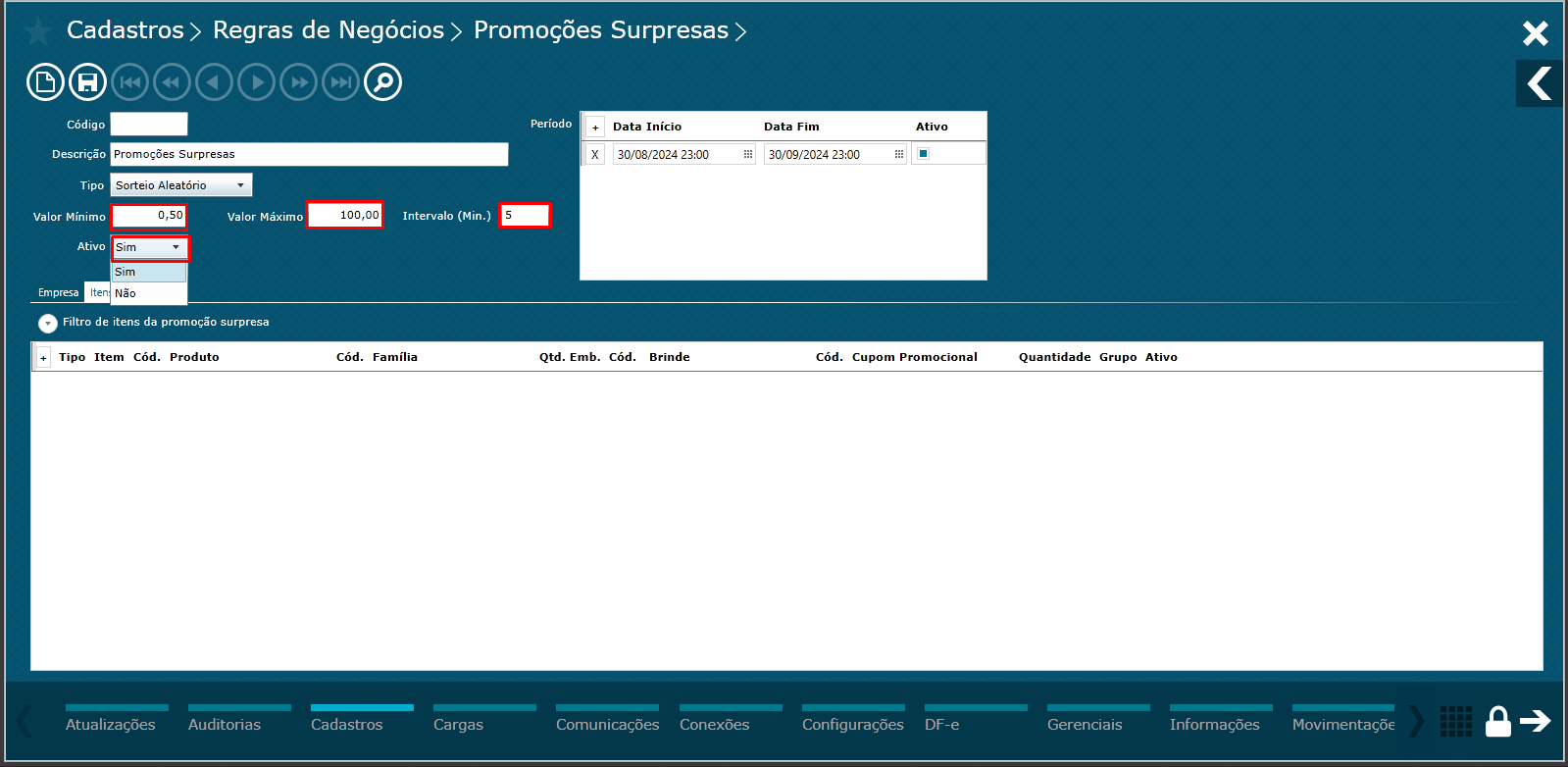Jump back several records with rewind button
Viewport: 1568px width, 767px height.
[172, 82]
